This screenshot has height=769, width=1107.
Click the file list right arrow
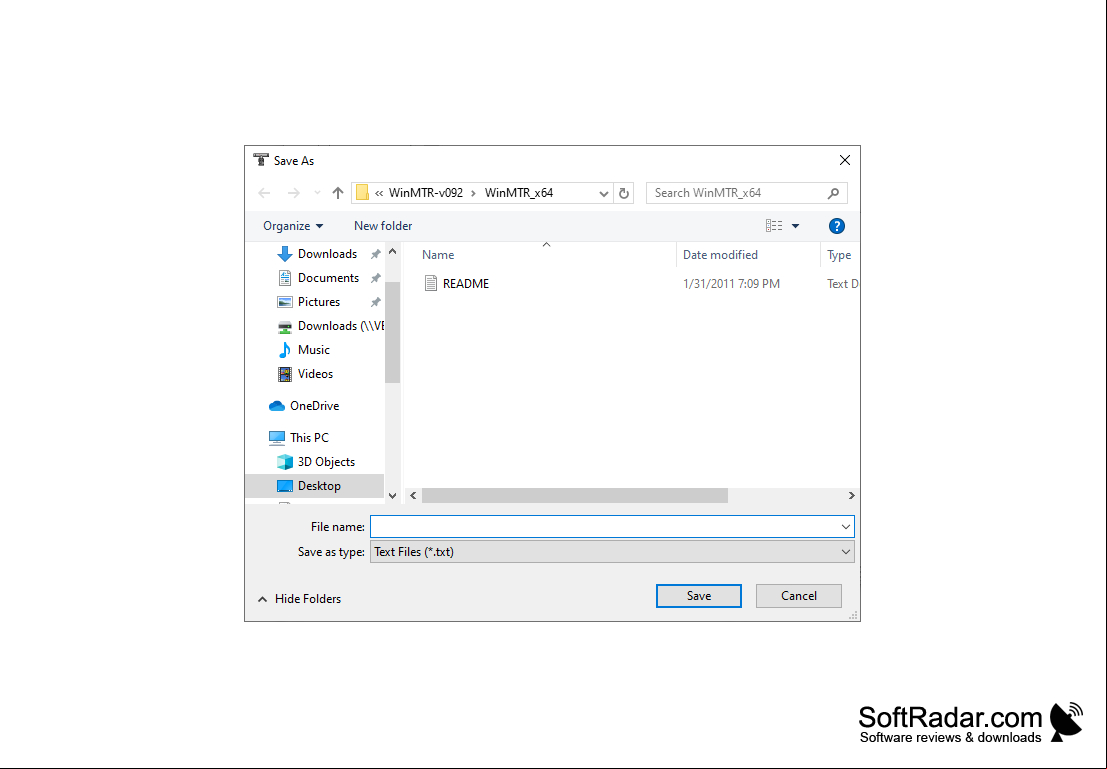pyautogui.click(x=851, y=496)
